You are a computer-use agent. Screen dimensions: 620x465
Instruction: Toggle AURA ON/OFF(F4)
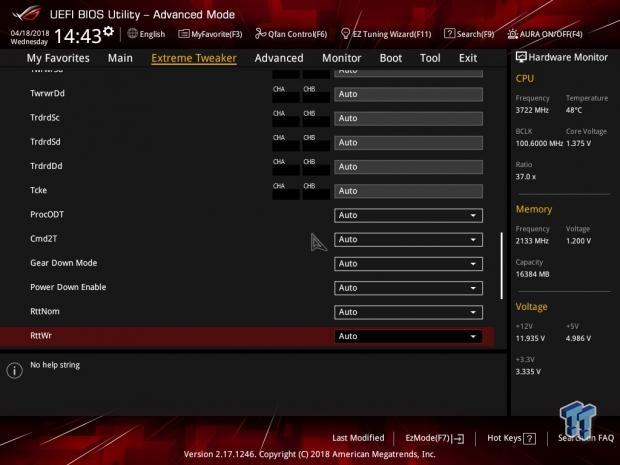pyautogui.click(x=545, y=34)
